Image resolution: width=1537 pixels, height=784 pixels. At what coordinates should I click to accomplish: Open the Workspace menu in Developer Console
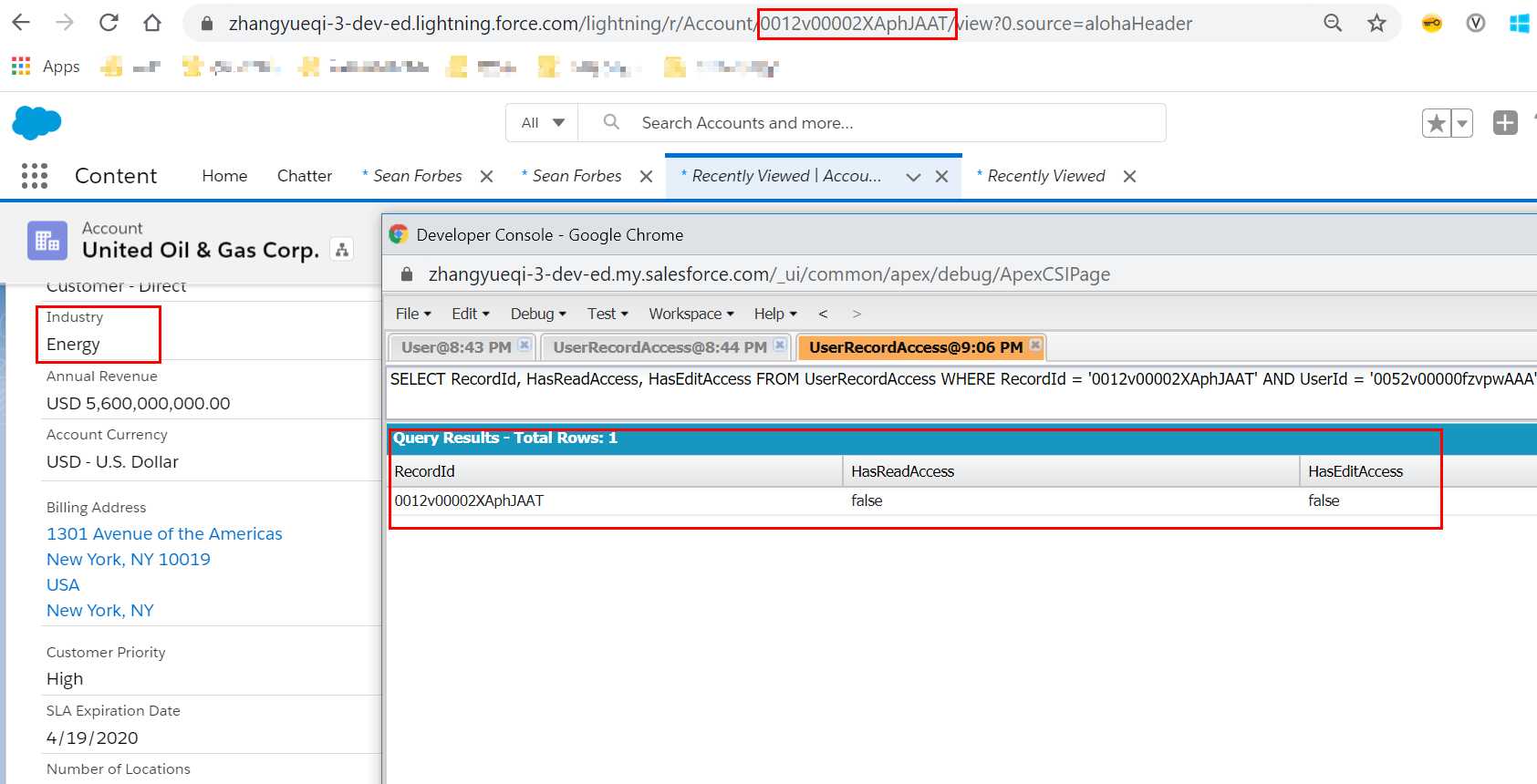(x=691, y=314)
